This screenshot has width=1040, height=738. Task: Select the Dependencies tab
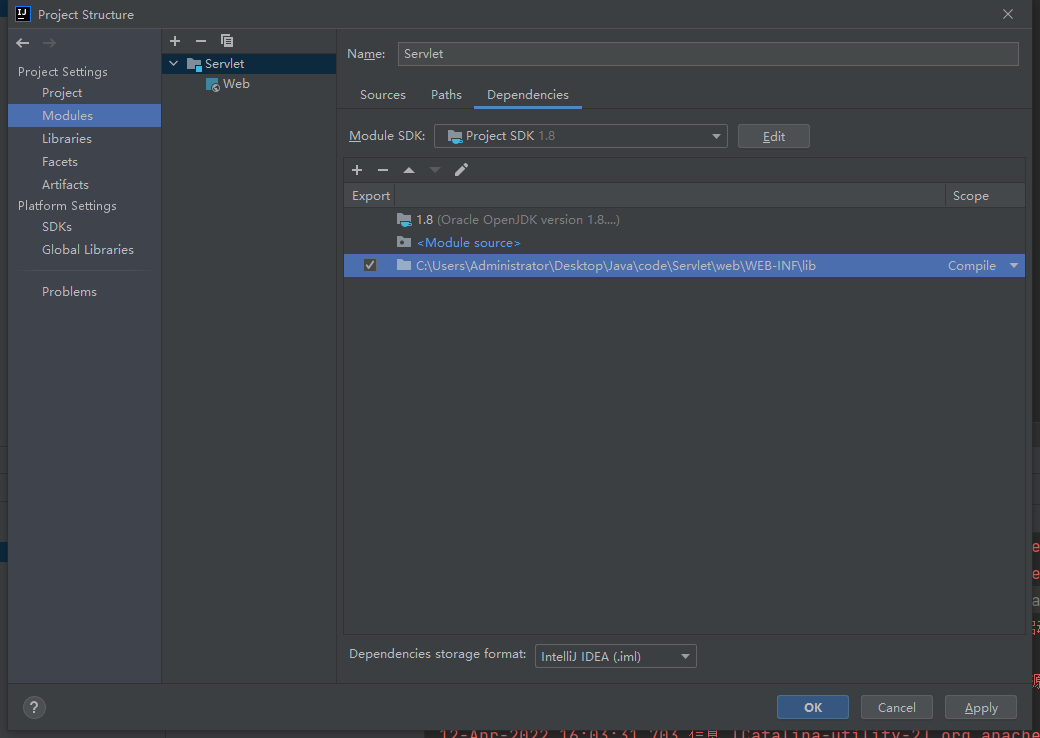point(528,95)
